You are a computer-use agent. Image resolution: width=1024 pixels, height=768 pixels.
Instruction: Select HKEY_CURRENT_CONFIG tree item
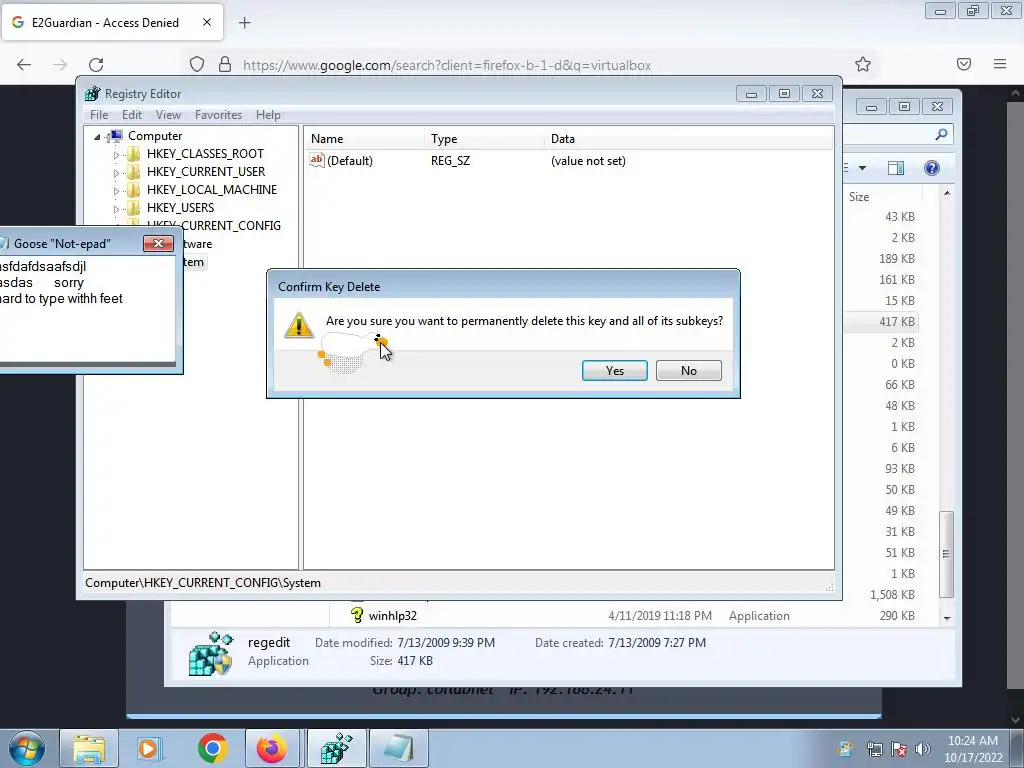click(x=214, y=226)
